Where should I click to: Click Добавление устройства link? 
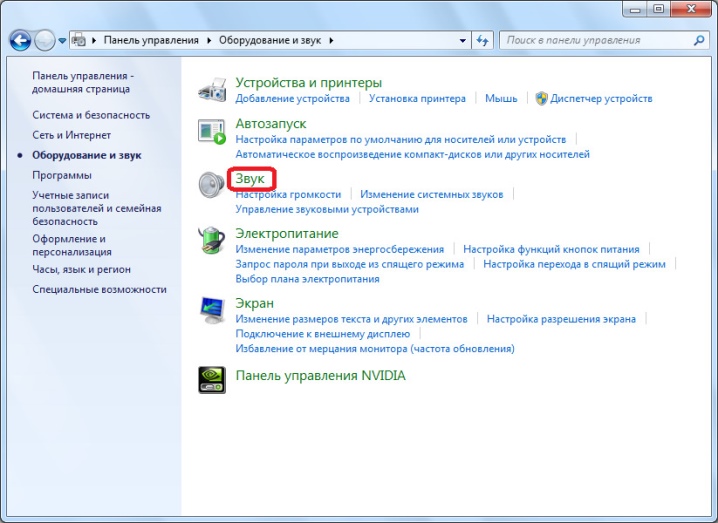(x=292, y=98)
